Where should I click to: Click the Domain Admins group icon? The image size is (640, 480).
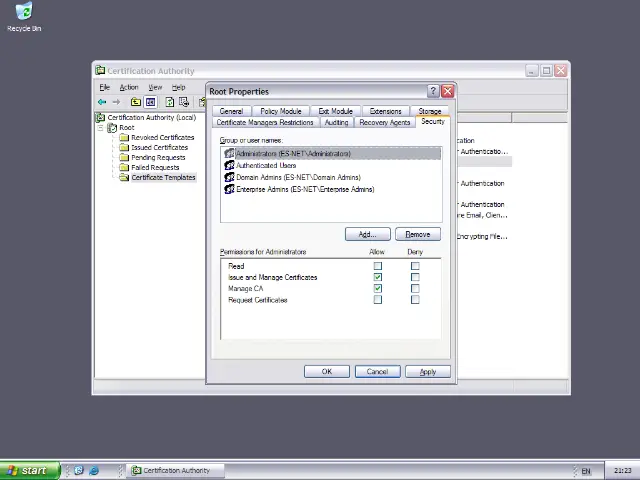point(229,177)
